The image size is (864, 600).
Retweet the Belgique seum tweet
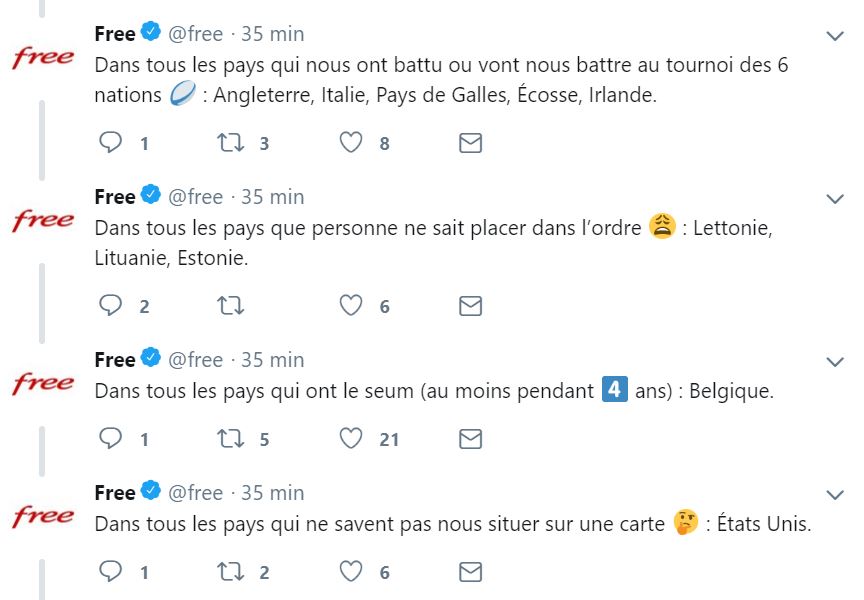click(x=231, y=439)
